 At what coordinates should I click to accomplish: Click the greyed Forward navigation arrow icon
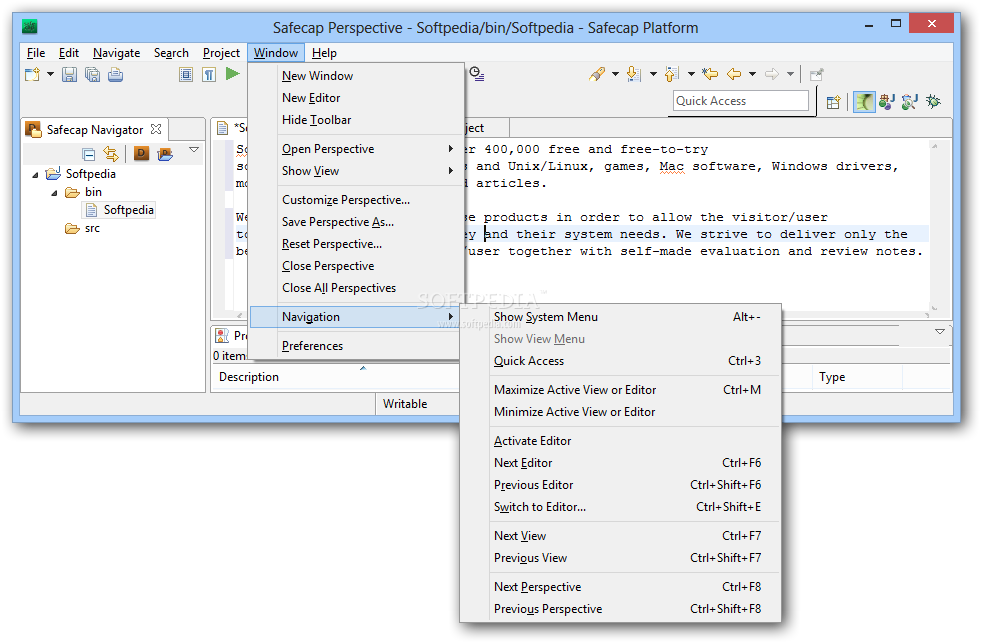click(x=772, y=74)
